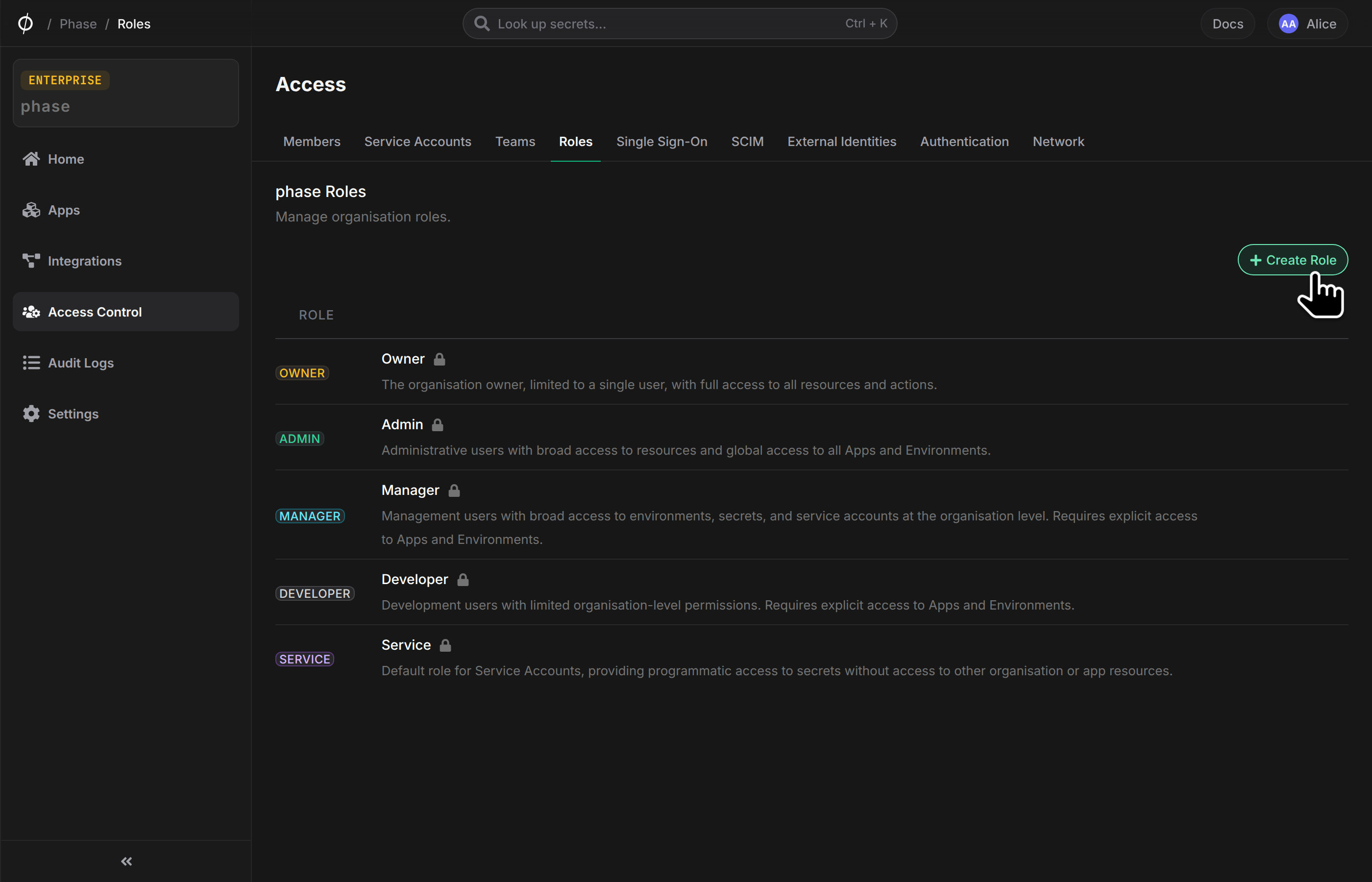
Task: Click the Roles breadcrumb
Action: [134, 24]
